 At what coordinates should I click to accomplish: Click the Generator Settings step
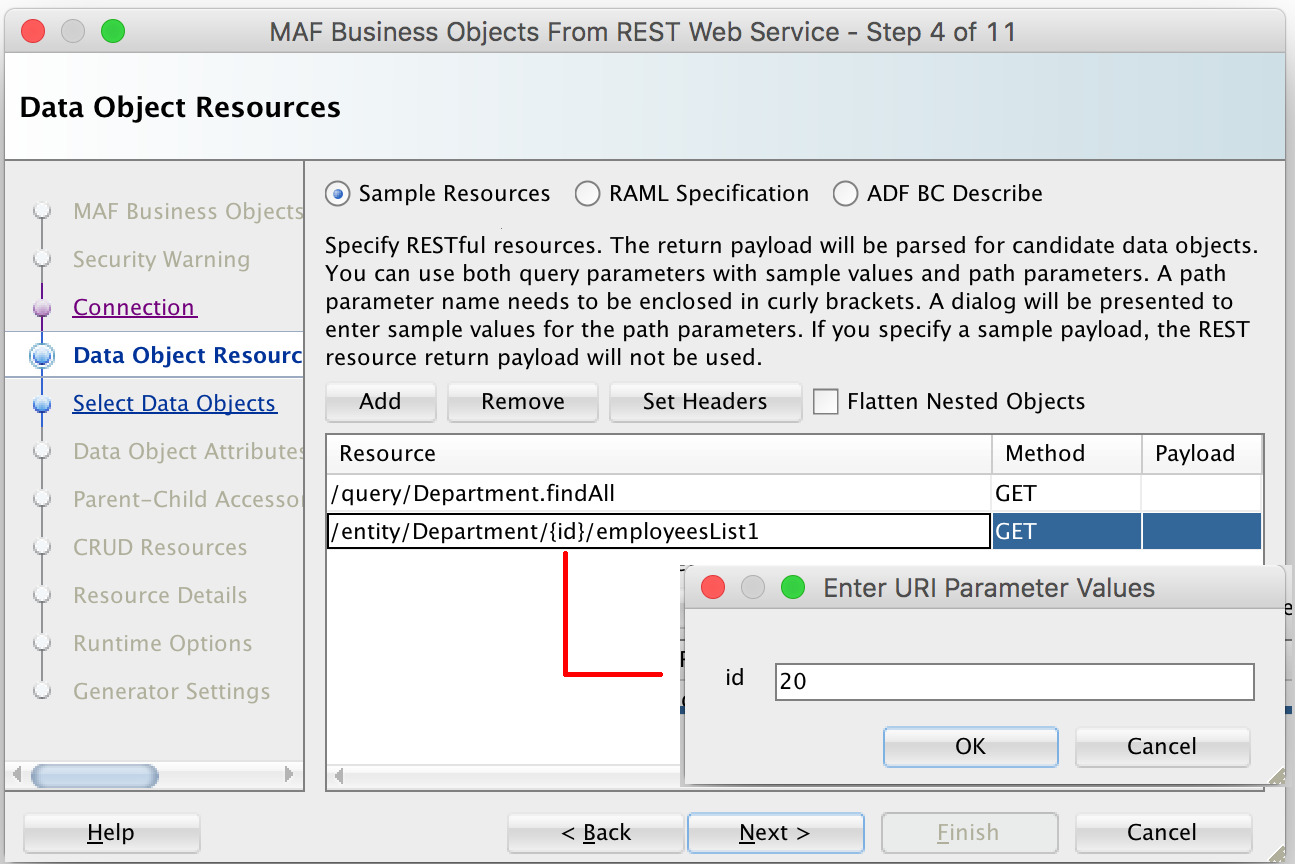(x=171, y=691)
